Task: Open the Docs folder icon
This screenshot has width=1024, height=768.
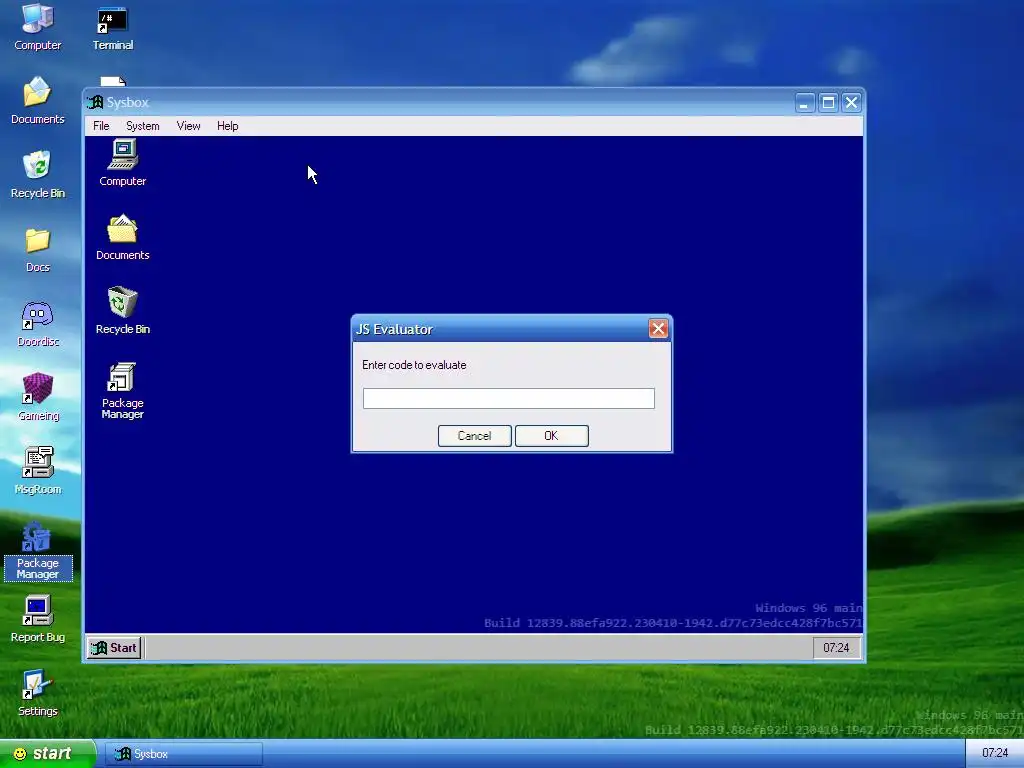Action: click(x=37, y=249)
